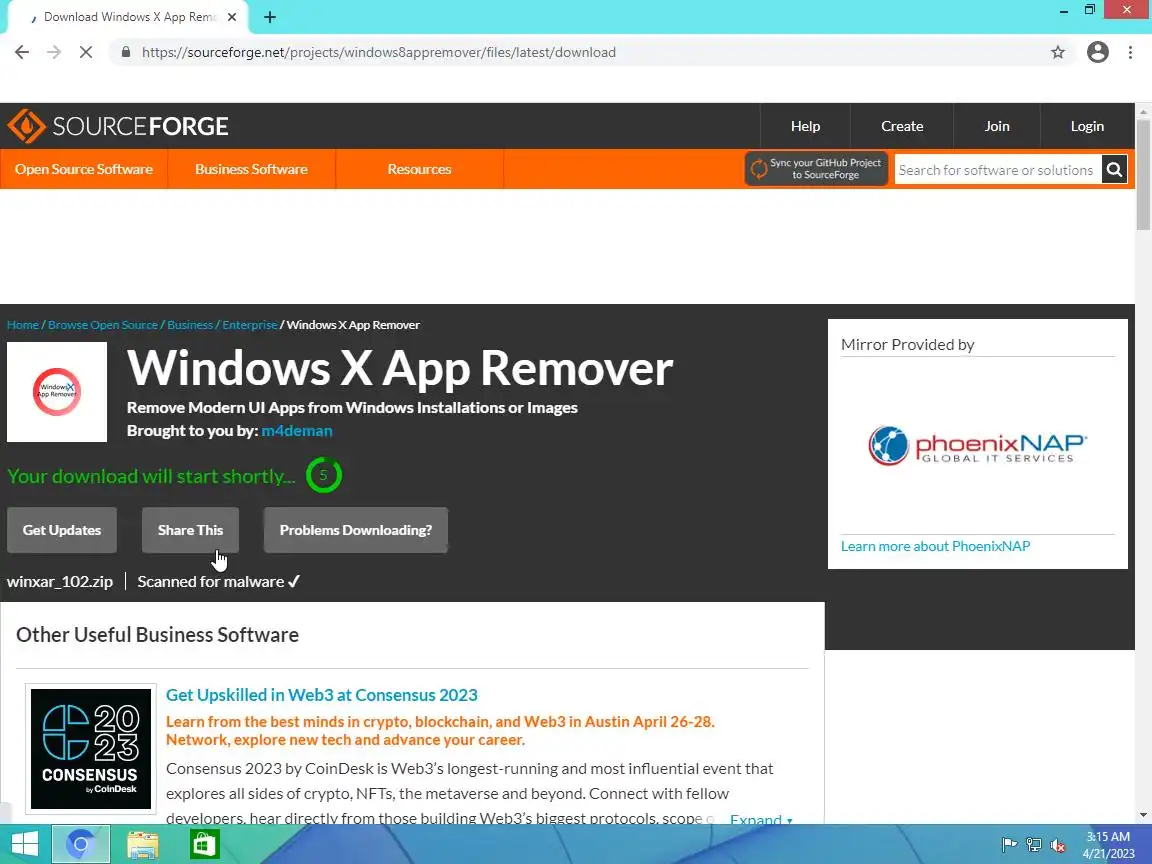Image resolution: width=1152 pixels, height=864 pixels.
Task: Click the scrollbar down arrow
Action: click(1143, 815)
